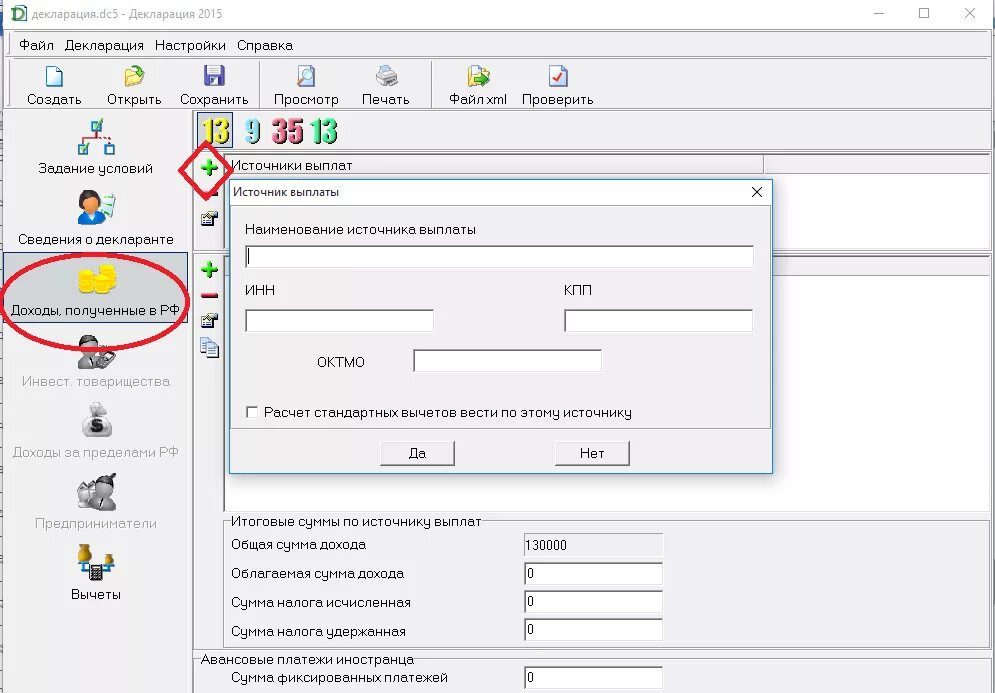
Task: Click the Источники выплат column header
Action: 494,165
